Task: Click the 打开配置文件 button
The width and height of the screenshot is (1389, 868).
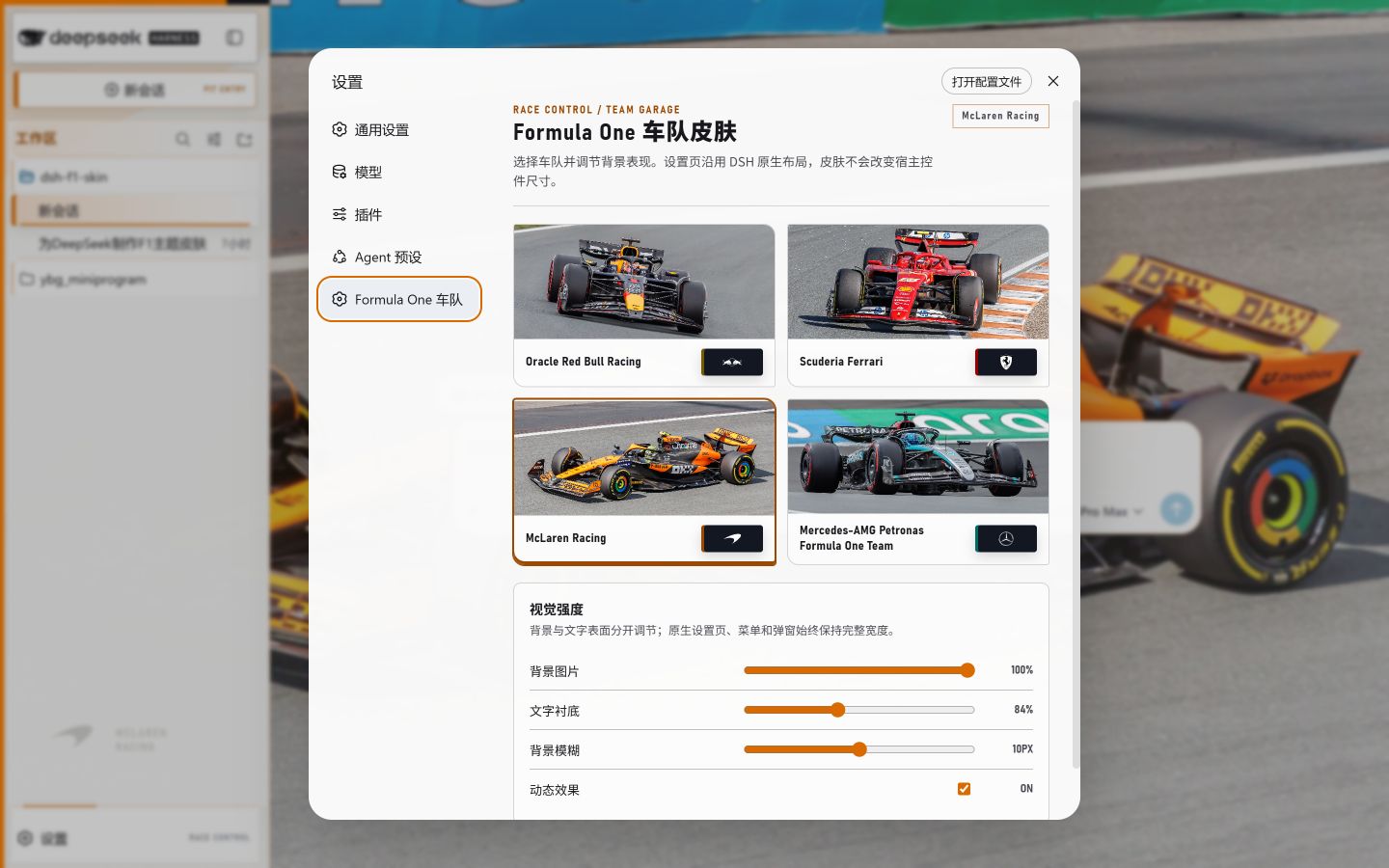Action: pyautogui.click(x=986, y=81)
